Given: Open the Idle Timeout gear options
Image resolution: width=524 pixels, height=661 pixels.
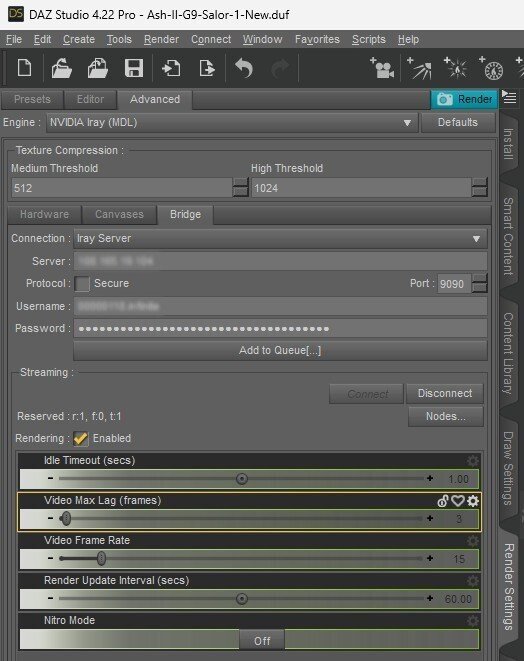Looking at the screenshot, I should (x=472, y=460).
